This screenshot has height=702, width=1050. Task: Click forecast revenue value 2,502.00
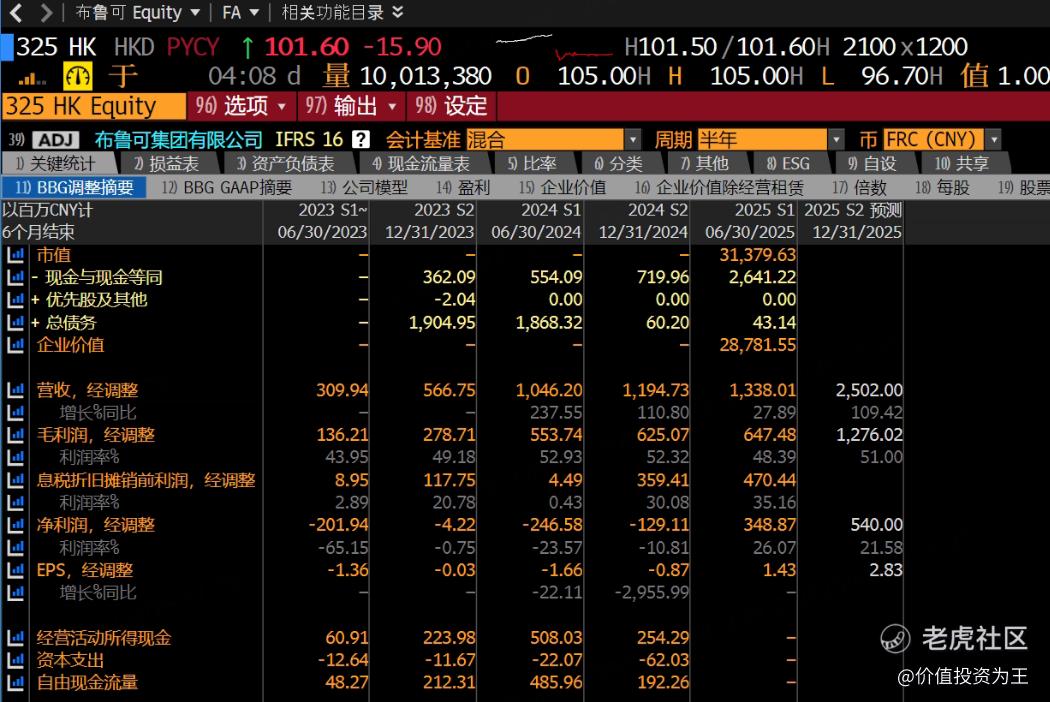pos(869,390)
